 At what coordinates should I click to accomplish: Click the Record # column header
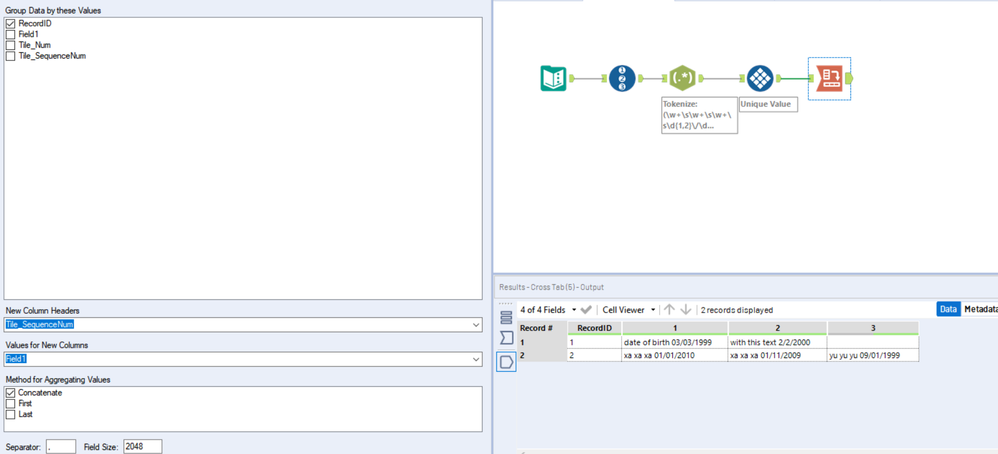pyautogui.click(x=542, y=329)
